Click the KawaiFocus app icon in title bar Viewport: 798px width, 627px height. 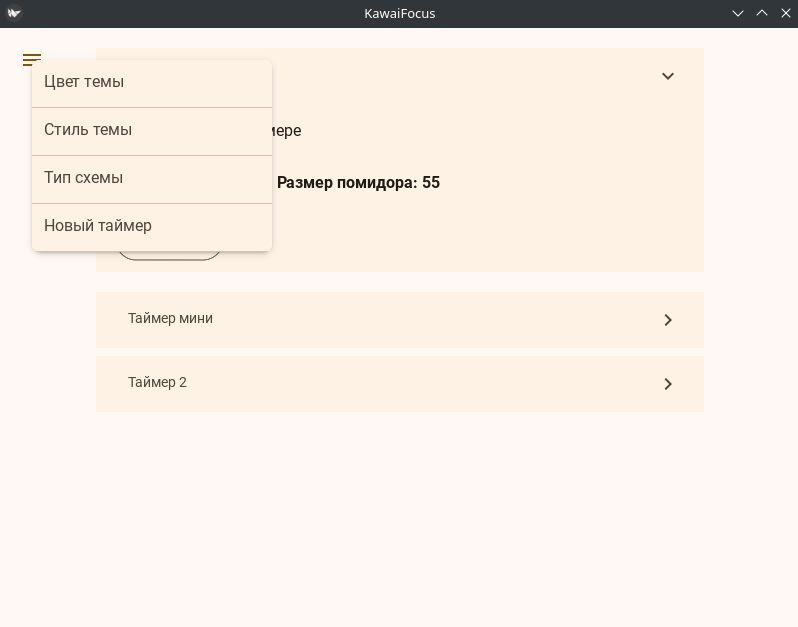14,13
